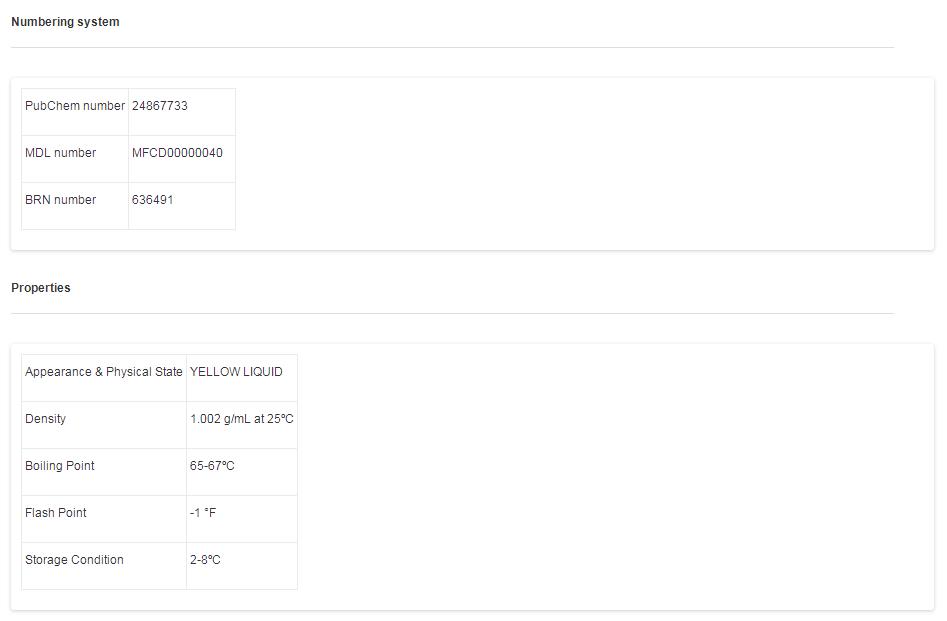The width and height of the screenshot is (947, 621).
Task: Click the PubChem value 24867733
Action: (160, 106)
